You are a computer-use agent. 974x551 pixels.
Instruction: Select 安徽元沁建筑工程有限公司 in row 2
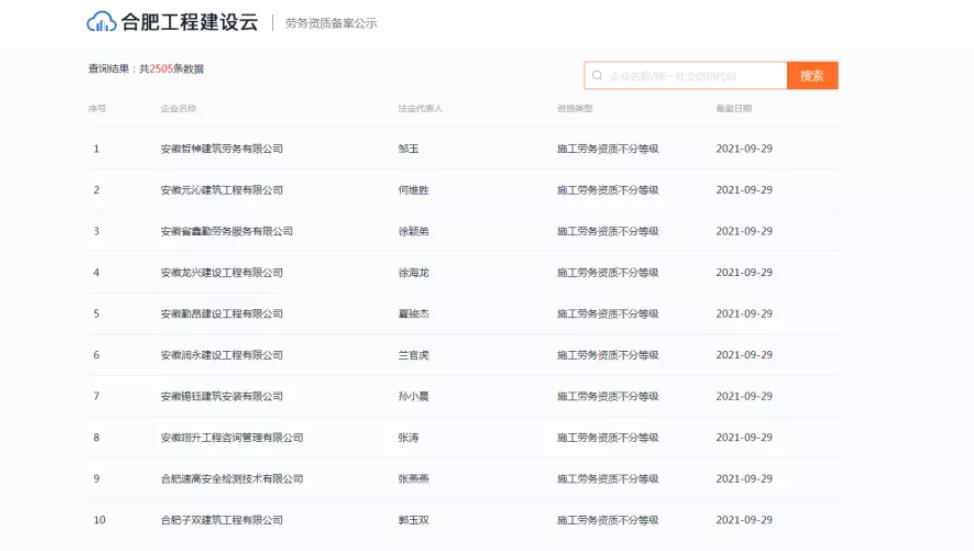click(x=221, y=190)
